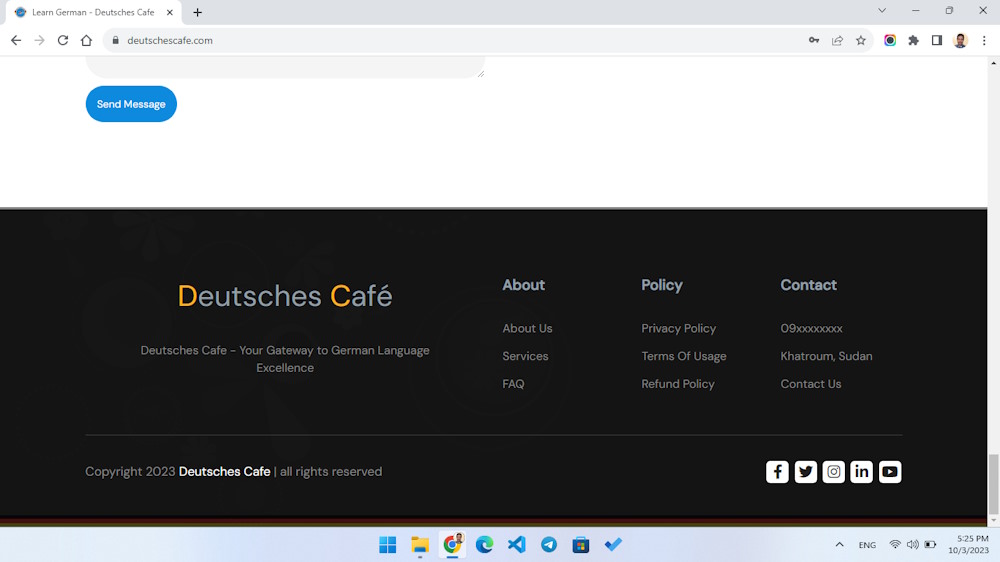1000x562 pixels.
Task: Open the LinkedIn social icon in footer
Action: 861,471
